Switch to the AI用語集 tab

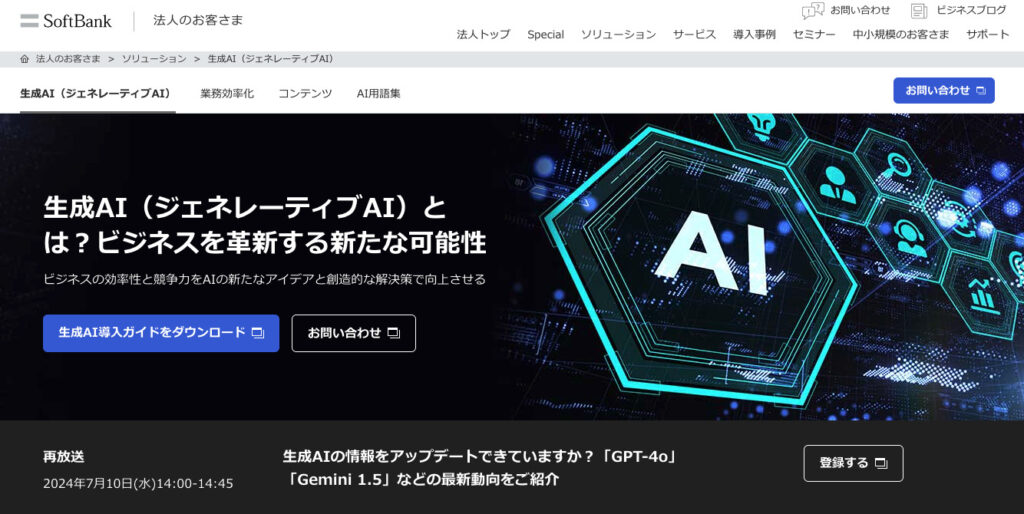(x=379, y=93)
